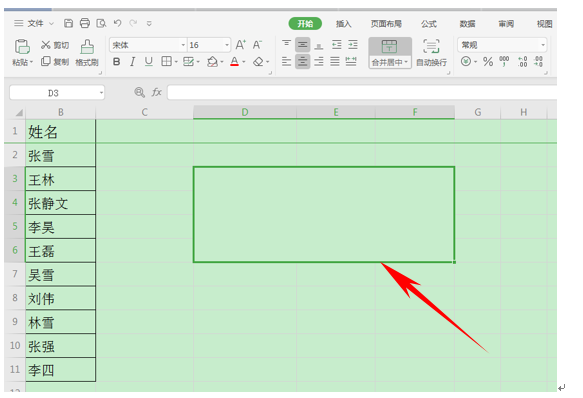Click the distributed alignment icon

point(351,61)
